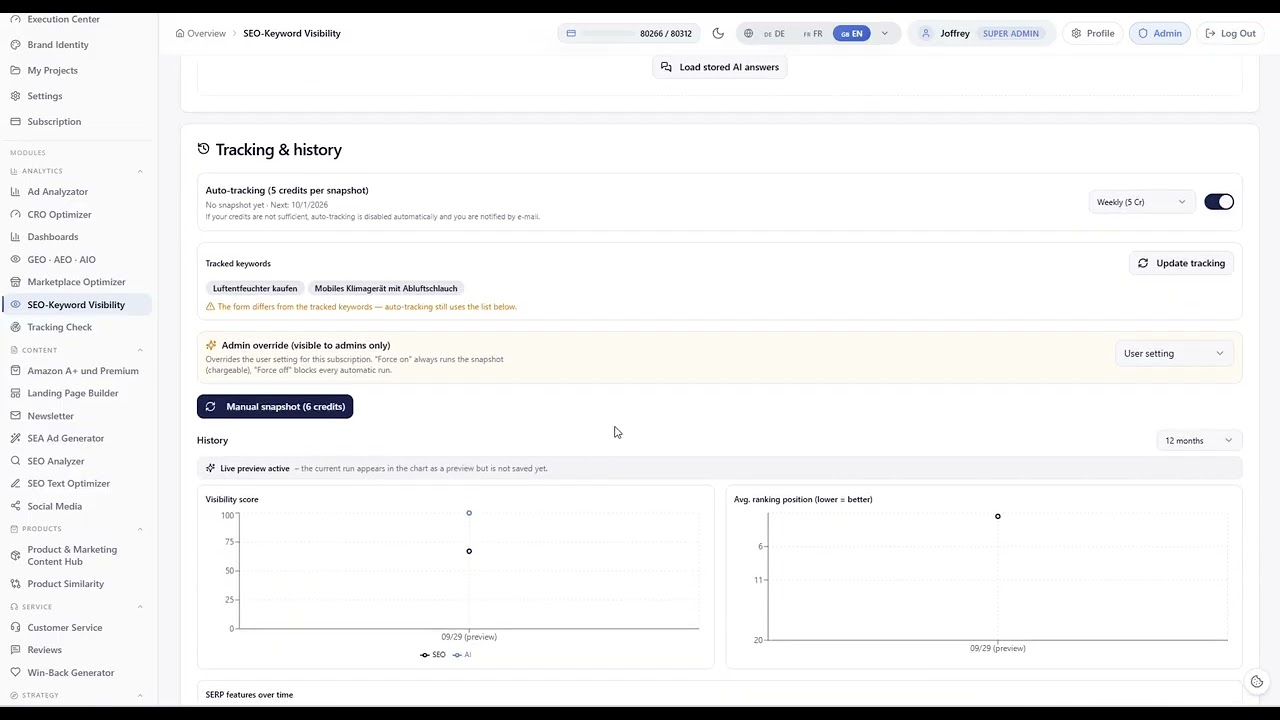Click the Subscription sidebar icon
Viewport: 1280px width, 720px height.
click(16, 122)
